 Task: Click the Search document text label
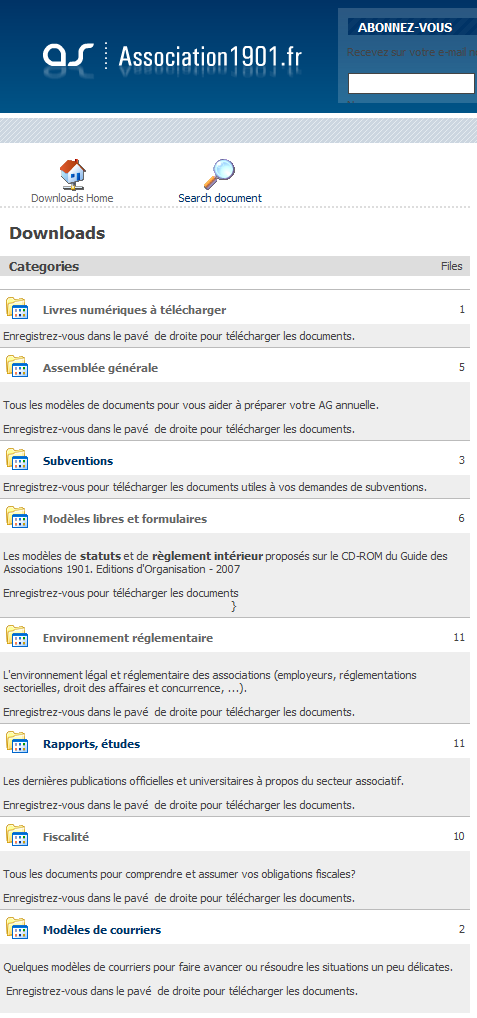[x=220, y=198]
